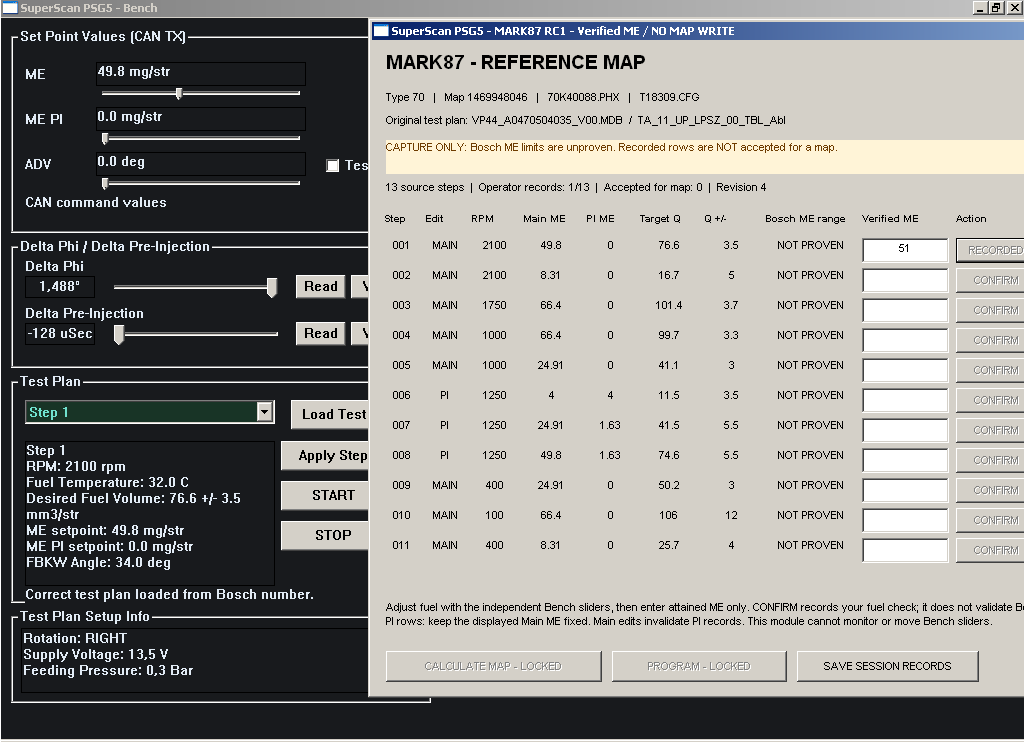Screen dimensions: 1024x742
Task: Click step number 010 in the table
Action: pos(401,515)
